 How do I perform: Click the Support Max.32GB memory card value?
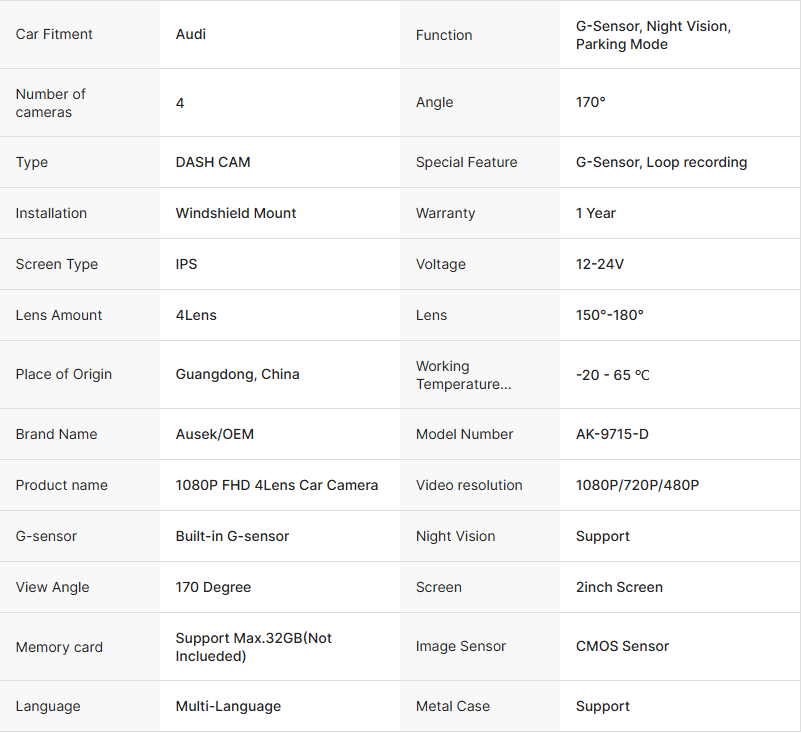254,647
